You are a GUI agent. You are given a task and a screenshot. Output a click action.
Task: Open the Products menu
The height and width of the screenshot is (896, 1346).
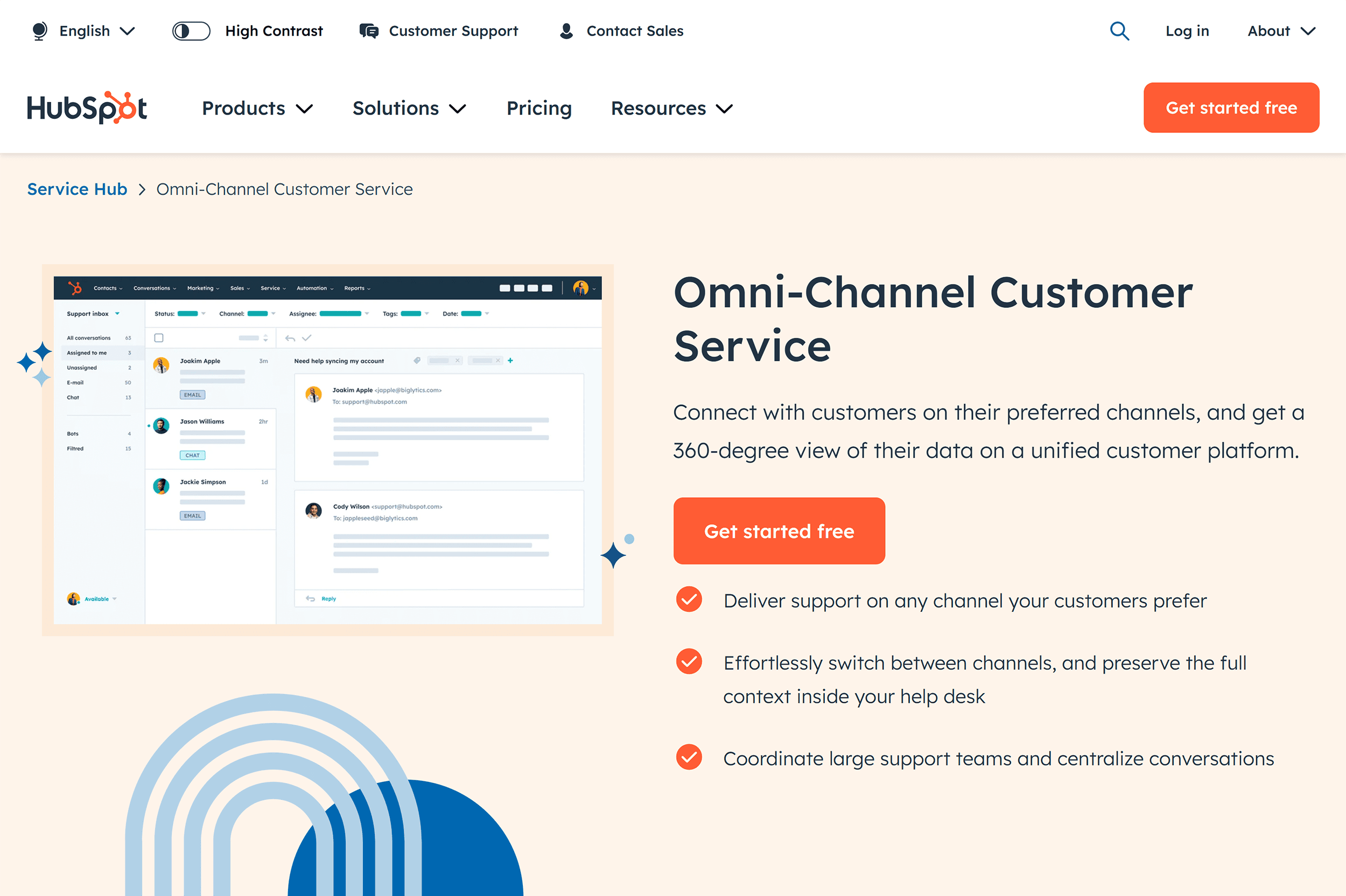[257, 108]
